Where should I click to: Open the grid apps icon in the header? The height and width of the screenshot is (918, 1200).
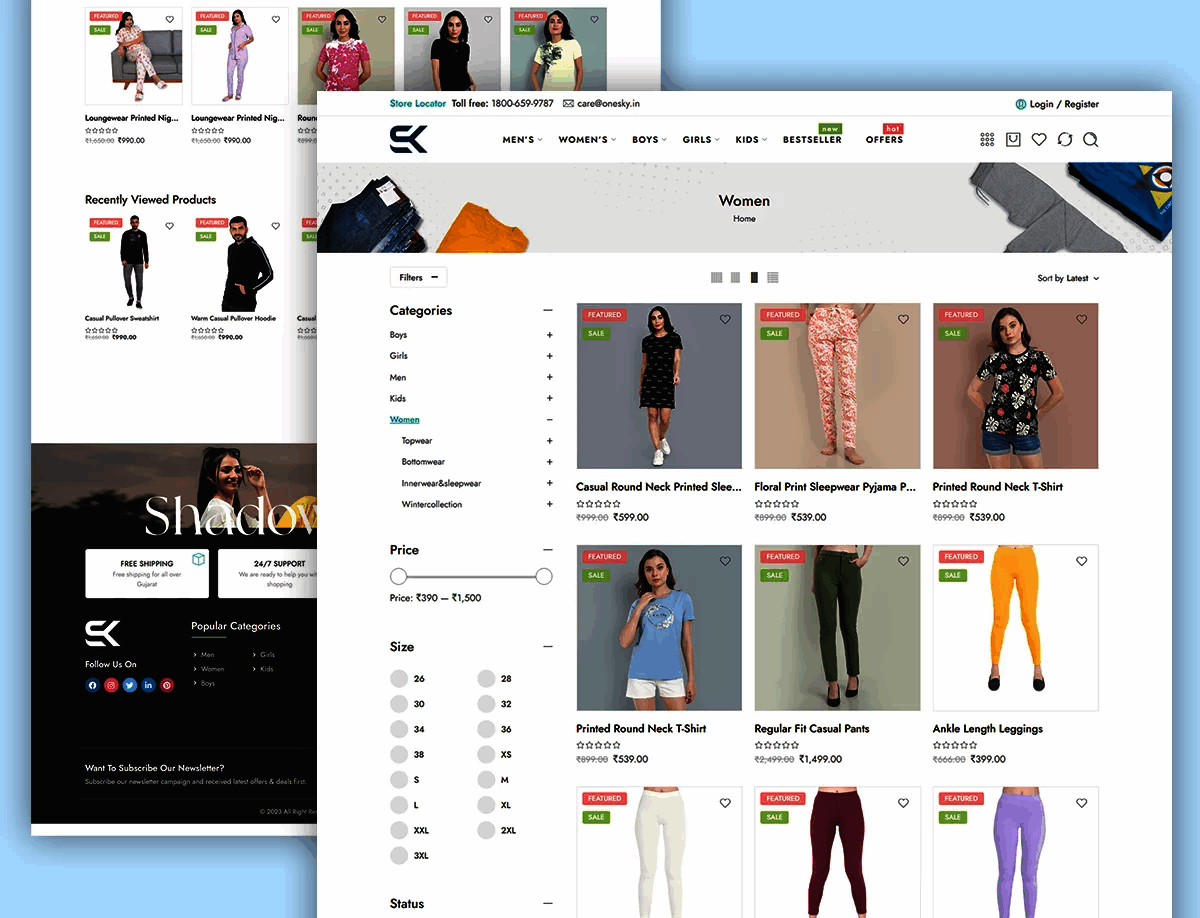[x=987, y=140]
